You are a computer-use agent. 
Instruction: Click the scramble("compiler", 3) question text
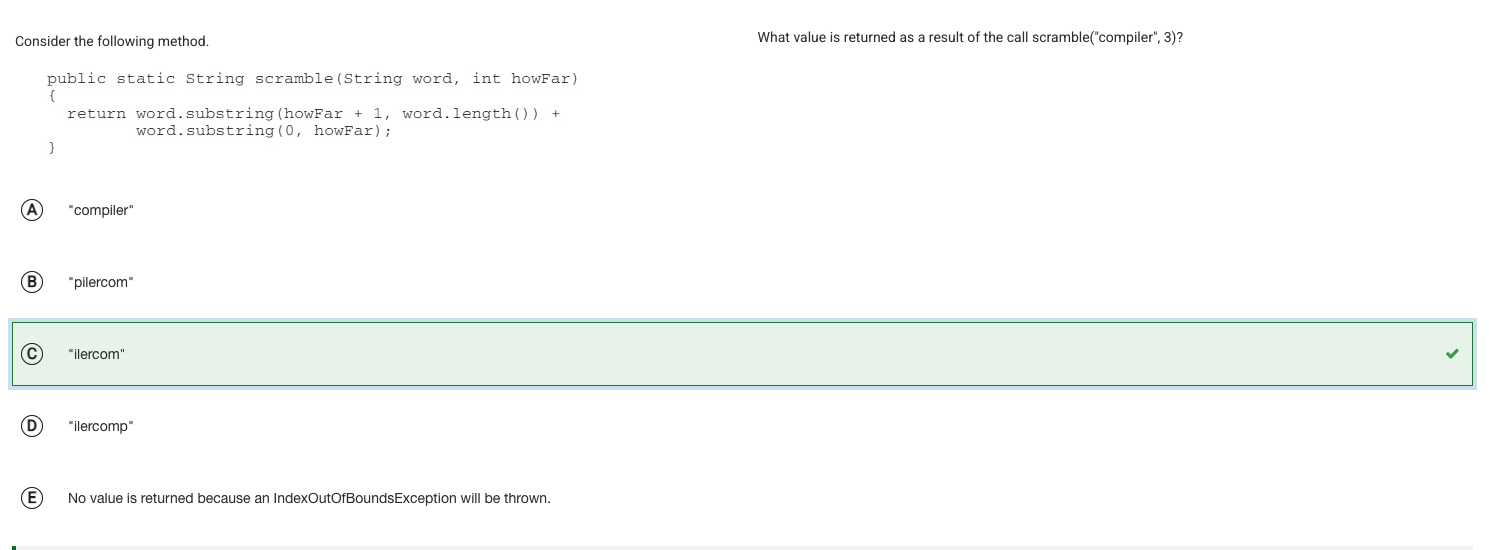coord(970,37)
